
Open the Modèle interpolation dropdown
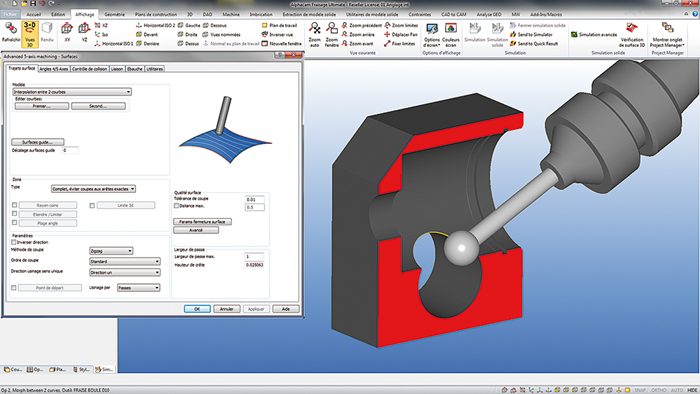click(72, 92)
